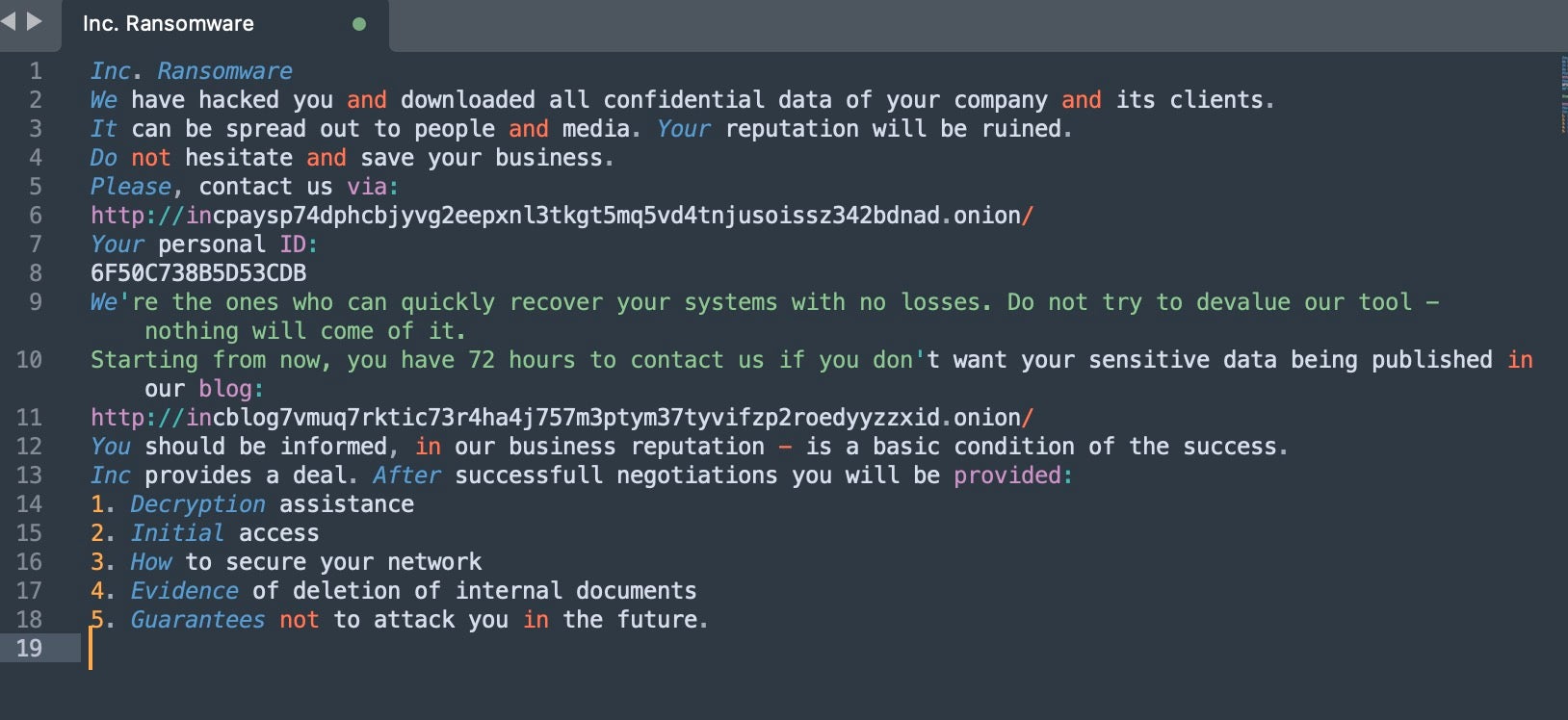Click the title text on line 1

tap(191, 71)
